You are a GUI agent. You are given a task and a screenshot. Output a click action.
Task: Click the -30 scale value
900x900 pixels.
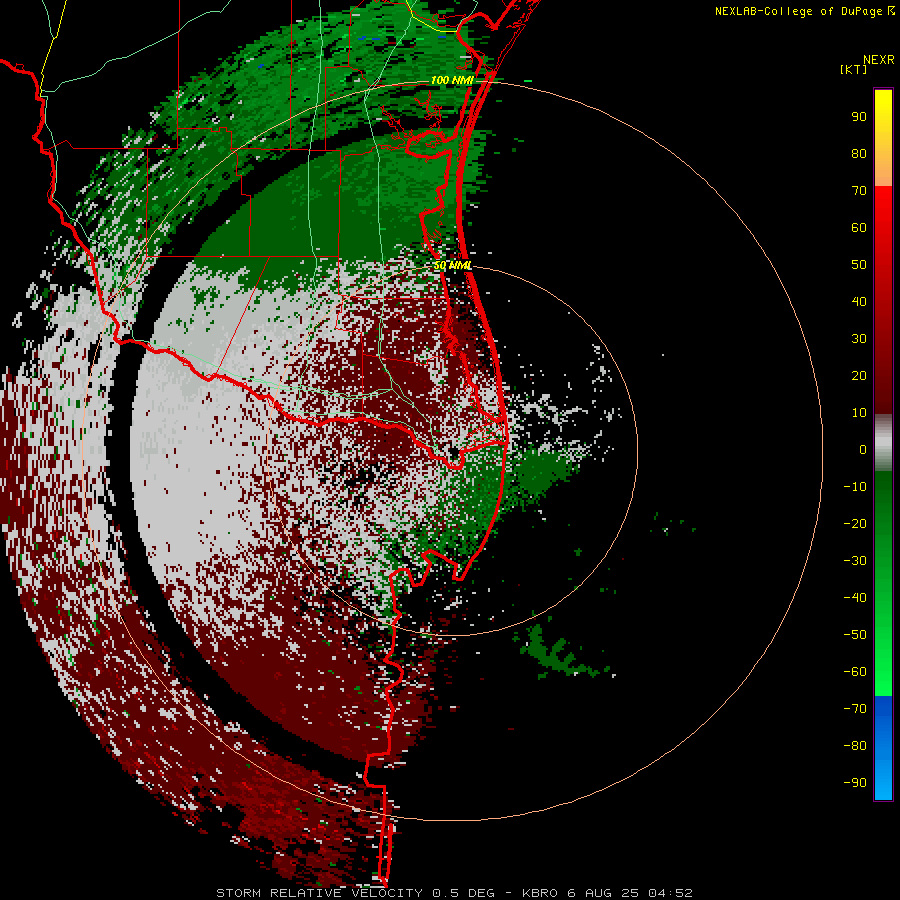(855, 561)
